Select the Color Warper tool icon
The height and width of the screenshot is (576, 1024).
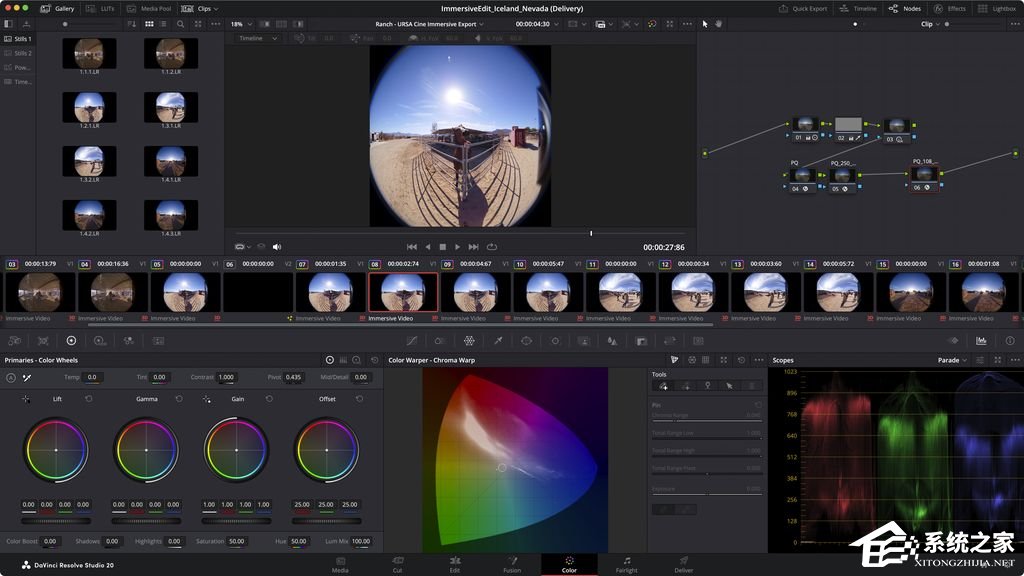coord(469,341)
